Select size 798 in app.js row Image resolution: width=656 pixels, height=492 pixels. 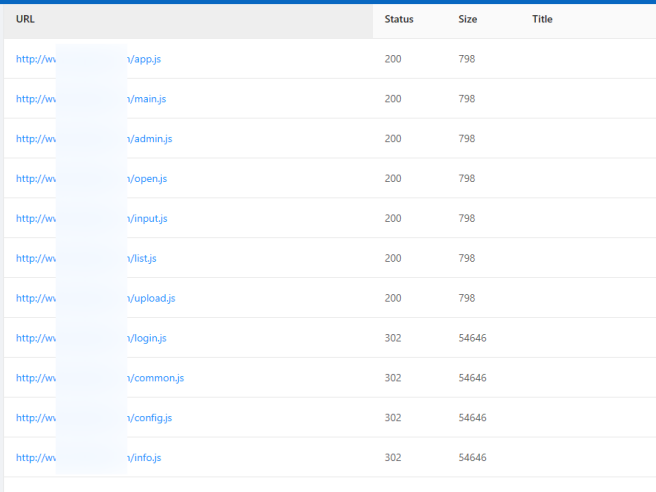point(467,59)
